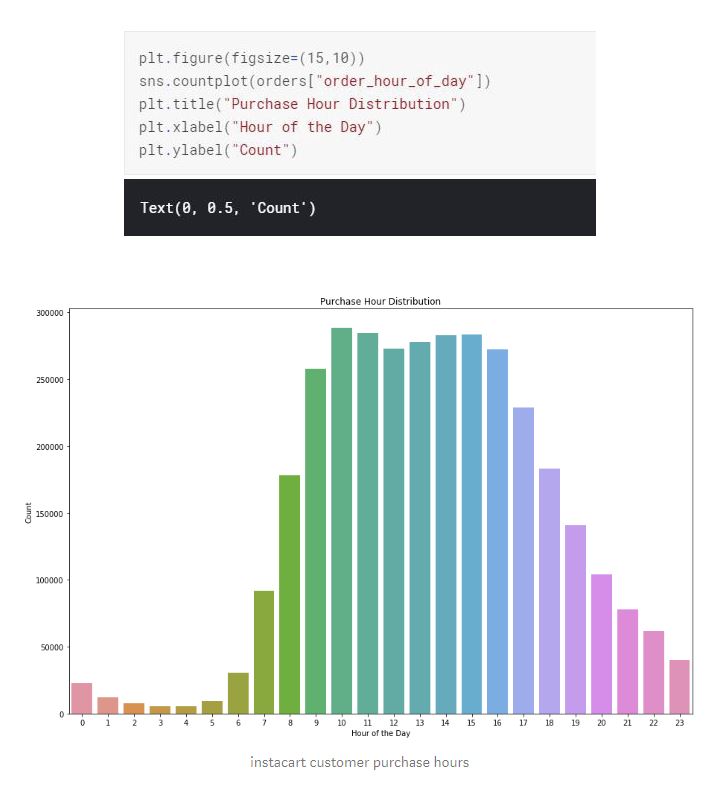717x790 pixels.
Task: Click the tallest bar at hour 10
Action: (x=342, y=520)
